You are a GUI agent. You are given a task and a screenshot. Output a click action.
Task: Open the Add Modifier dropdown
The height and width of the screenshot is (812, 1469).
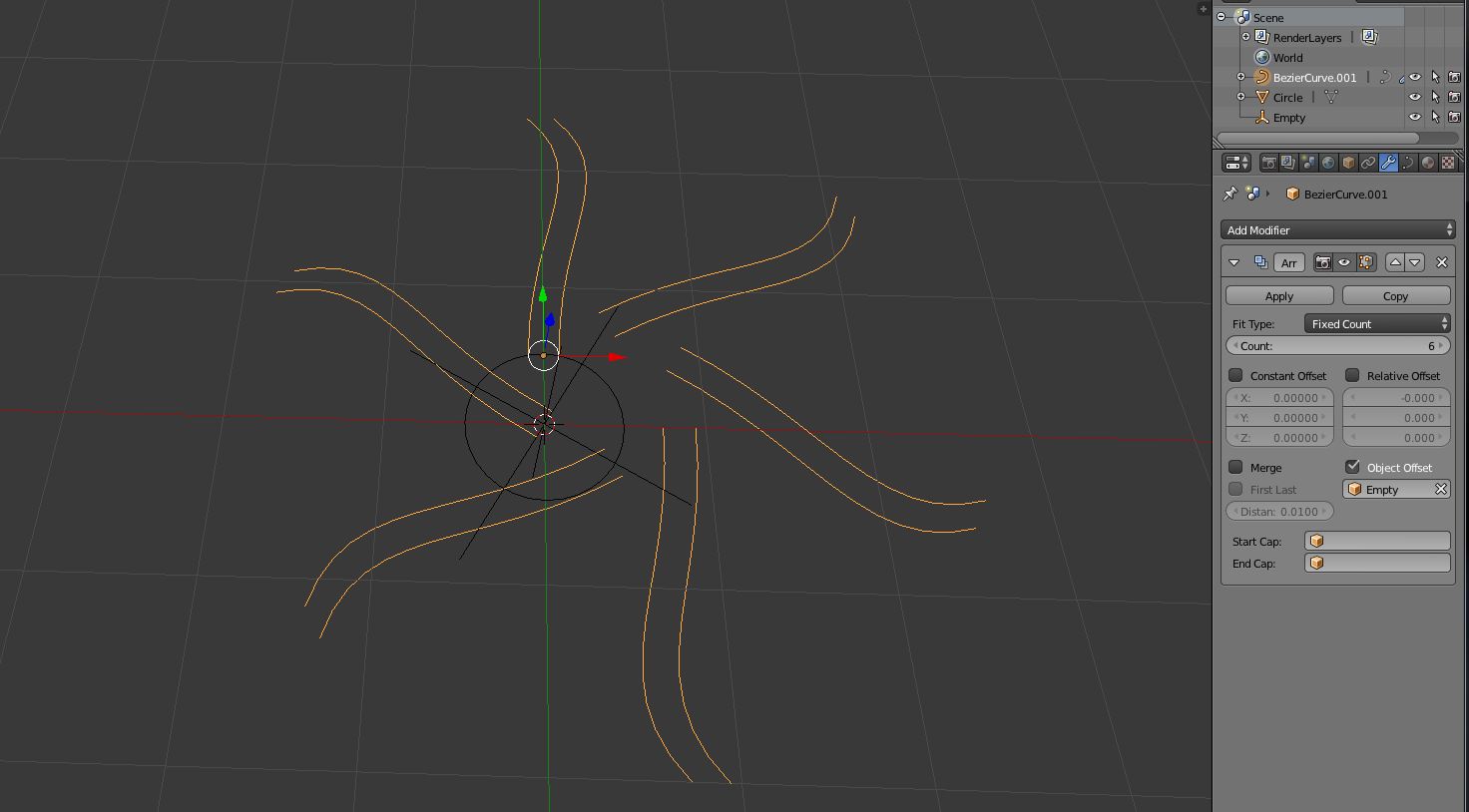click(x=1337, y=229)
